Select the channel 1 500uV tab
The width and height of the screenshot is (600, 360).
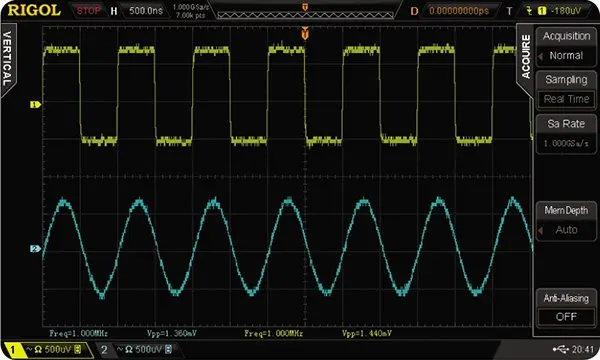48,349
